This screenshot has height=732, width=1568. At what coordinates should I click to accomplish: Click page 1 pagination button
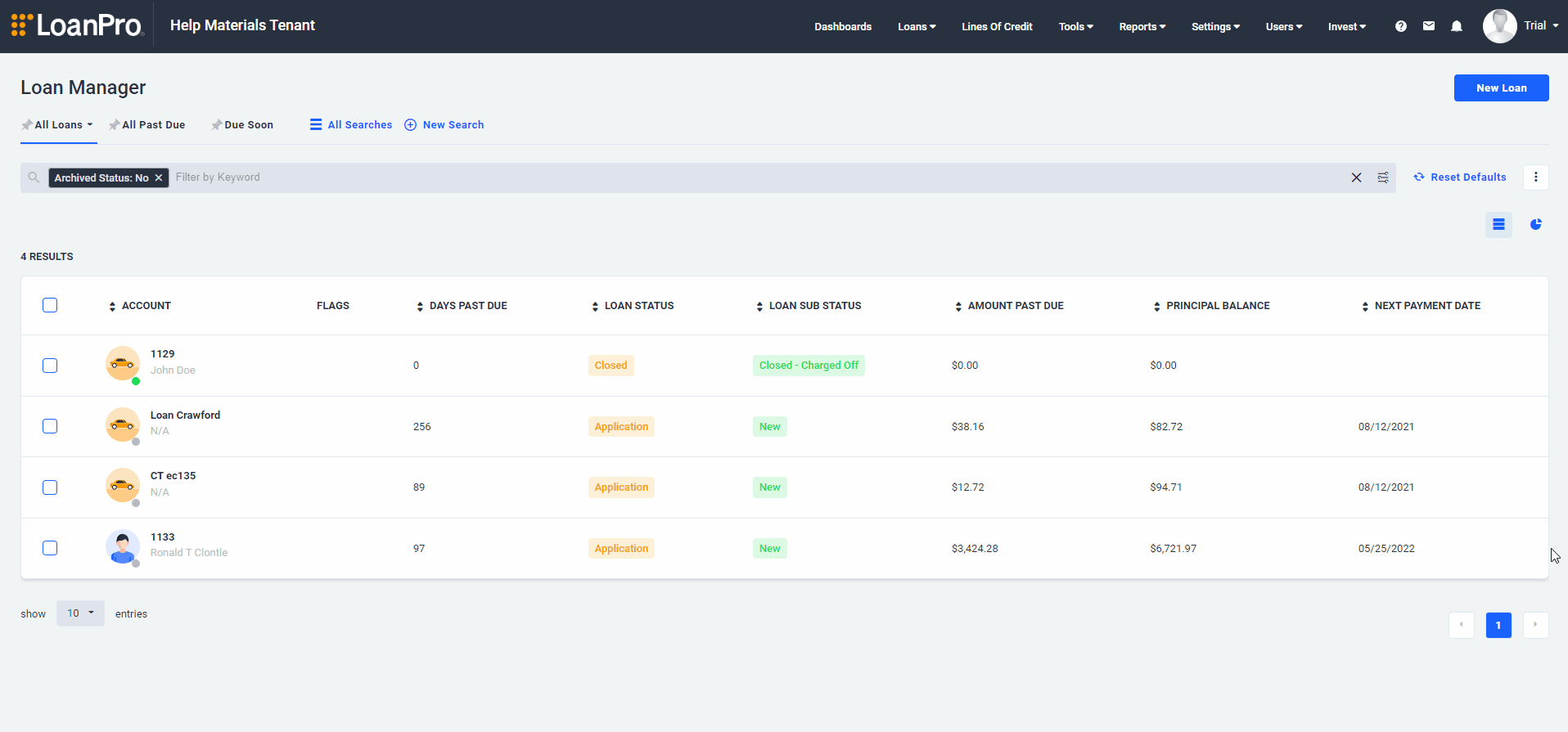1498,625
